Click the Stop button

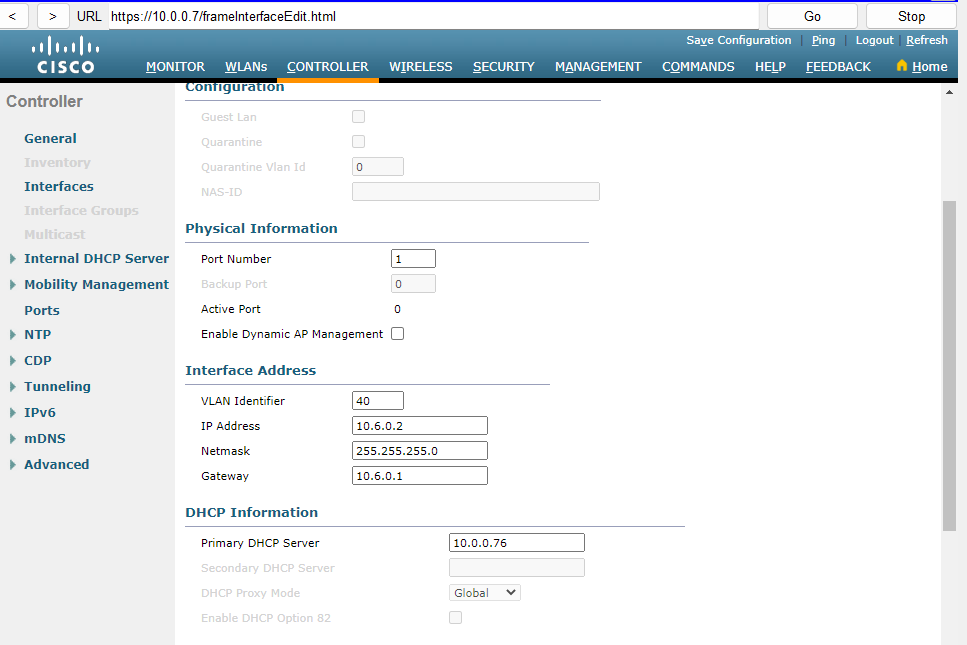click(x=911, y=16)
